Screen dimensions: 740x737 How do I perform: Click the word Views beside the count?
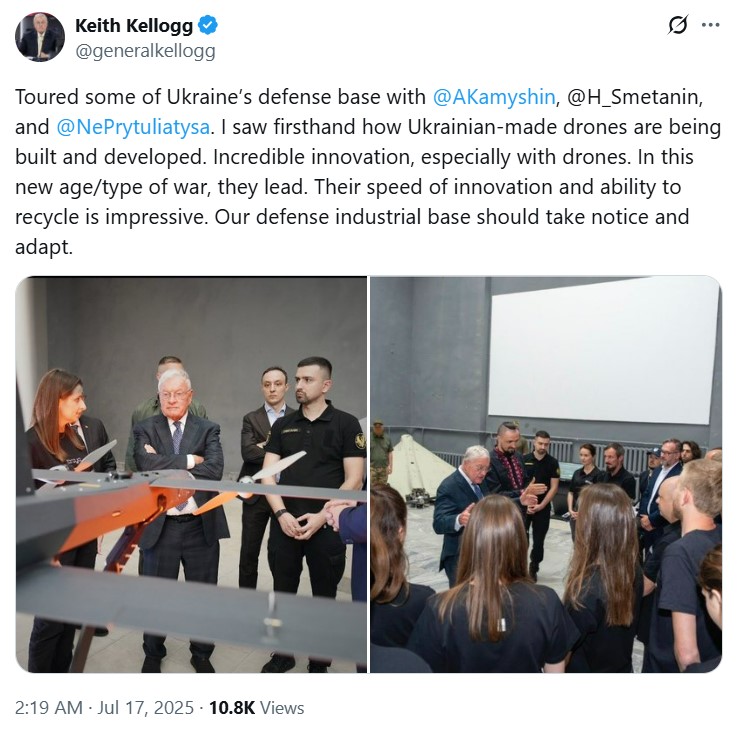[282, 708]
